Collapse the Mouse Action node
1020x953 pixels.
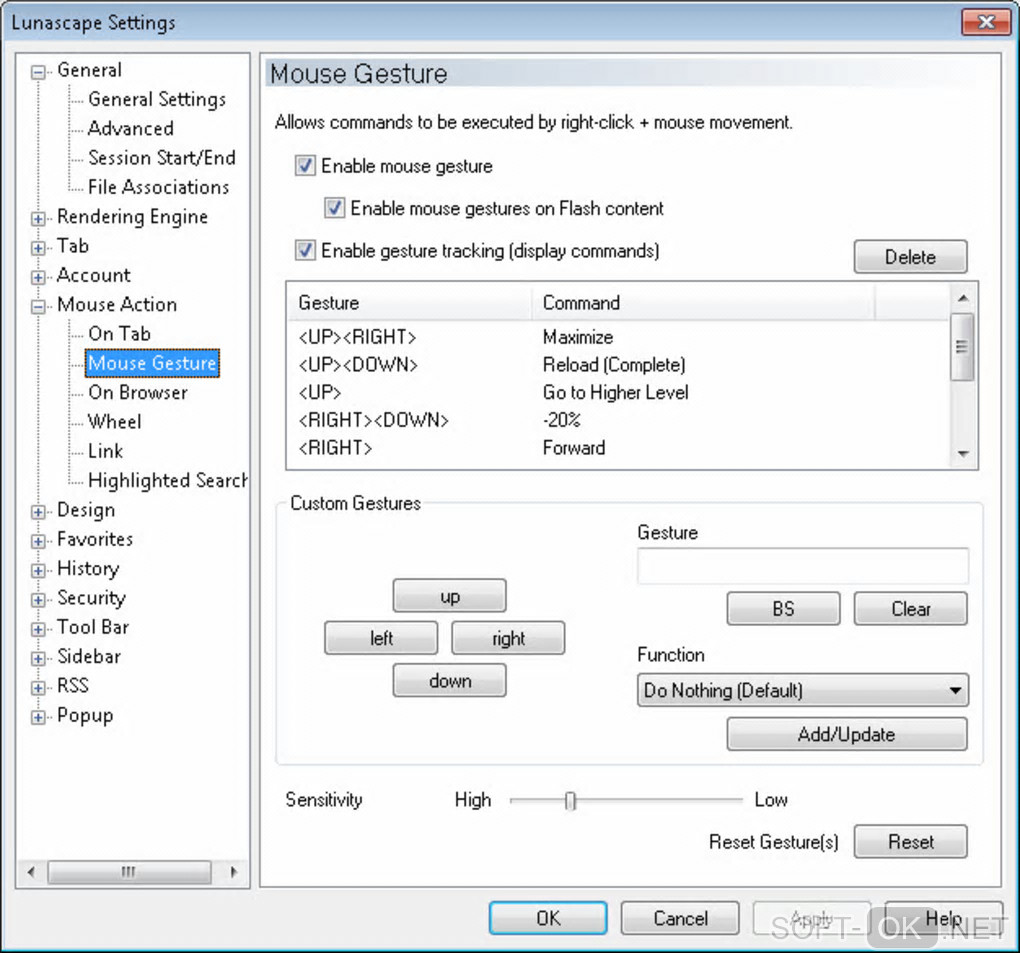point(38,306)
